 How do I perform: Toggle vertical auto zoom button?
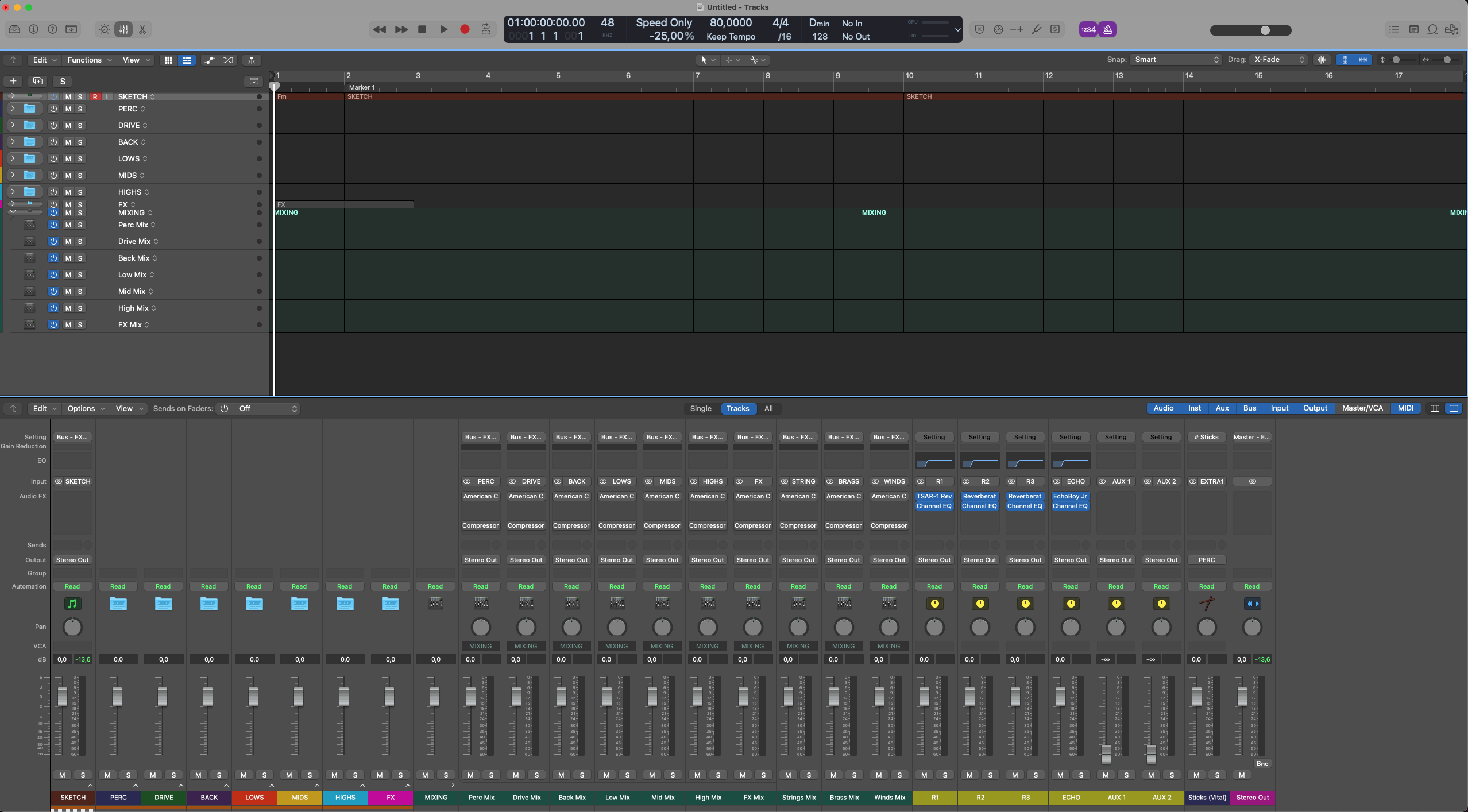pyautogui.click(x=1345, y=60)
